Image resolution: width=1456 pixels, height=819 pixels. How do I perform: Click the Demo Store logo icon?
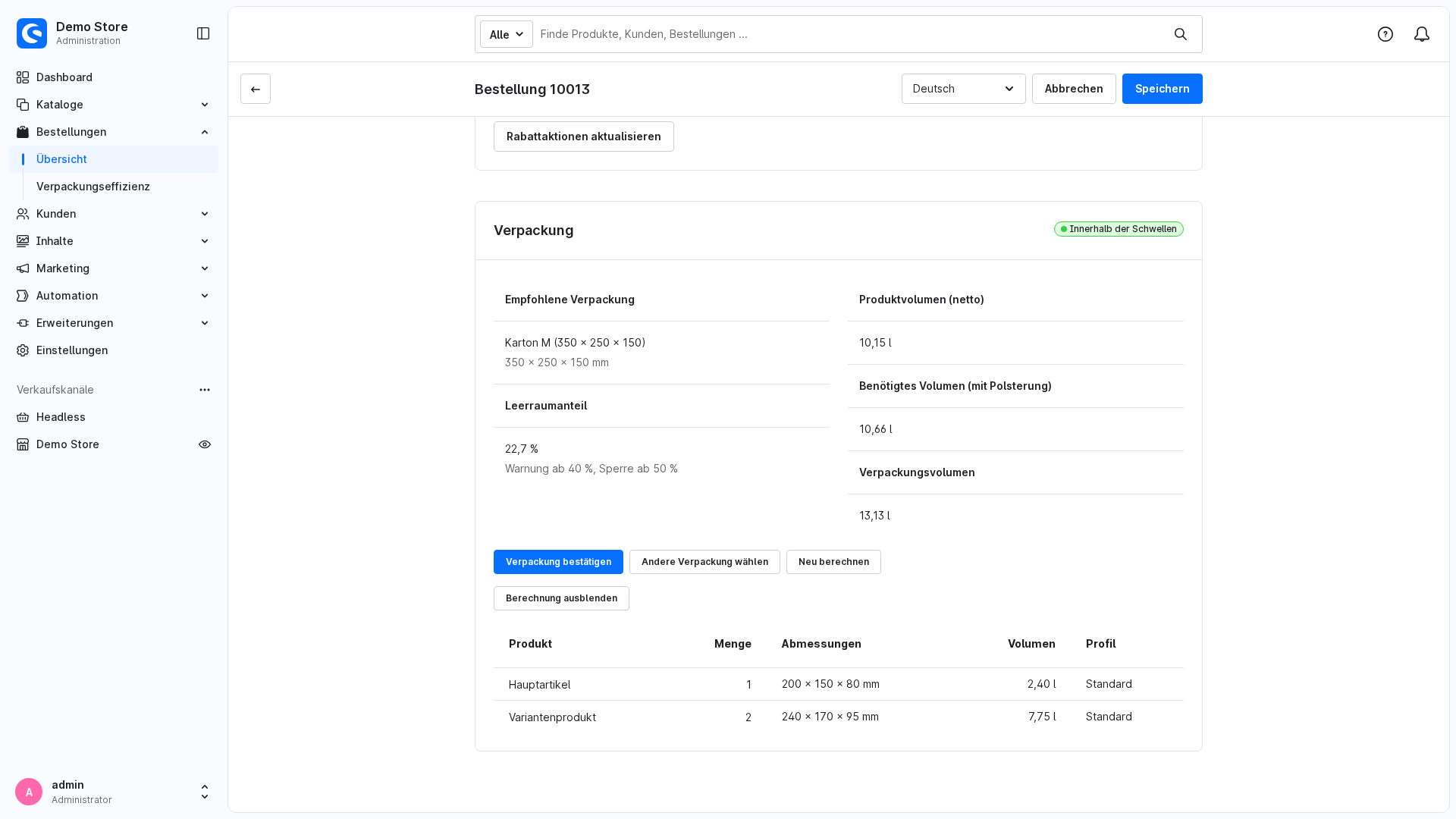click(32, 33)
